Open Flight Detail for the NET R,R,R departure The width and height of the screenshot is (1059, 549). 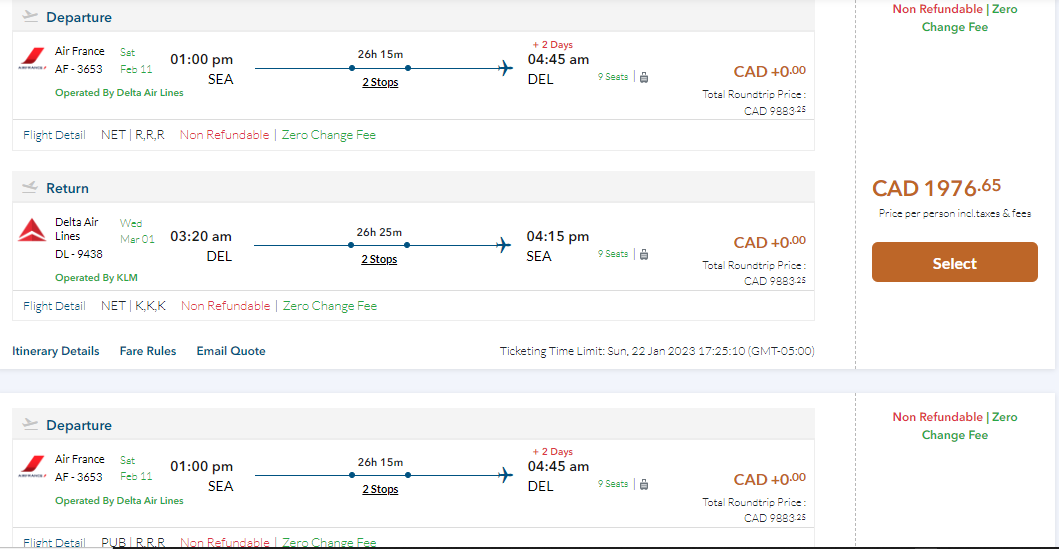click(x=54, y=135)
